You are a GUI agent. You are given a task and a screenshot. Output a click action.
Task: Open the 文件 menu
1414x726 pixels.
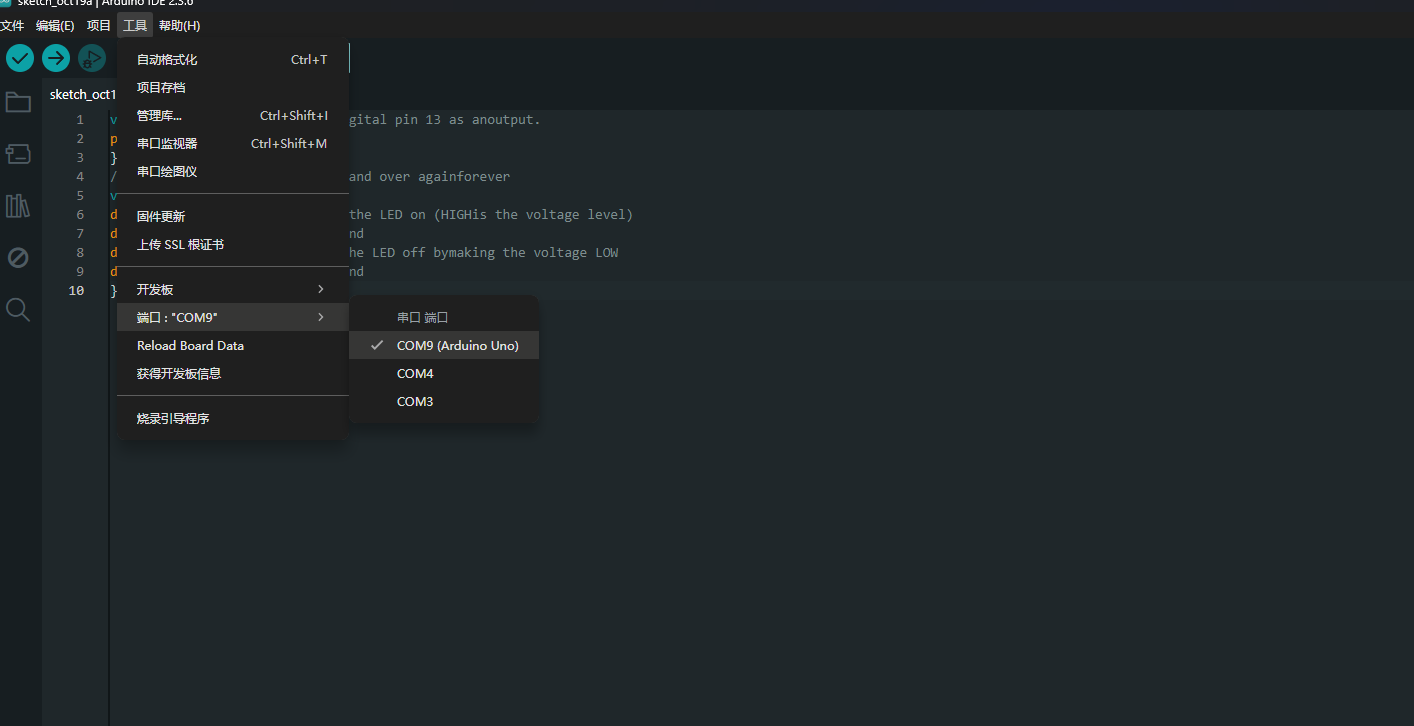[12, 25]
